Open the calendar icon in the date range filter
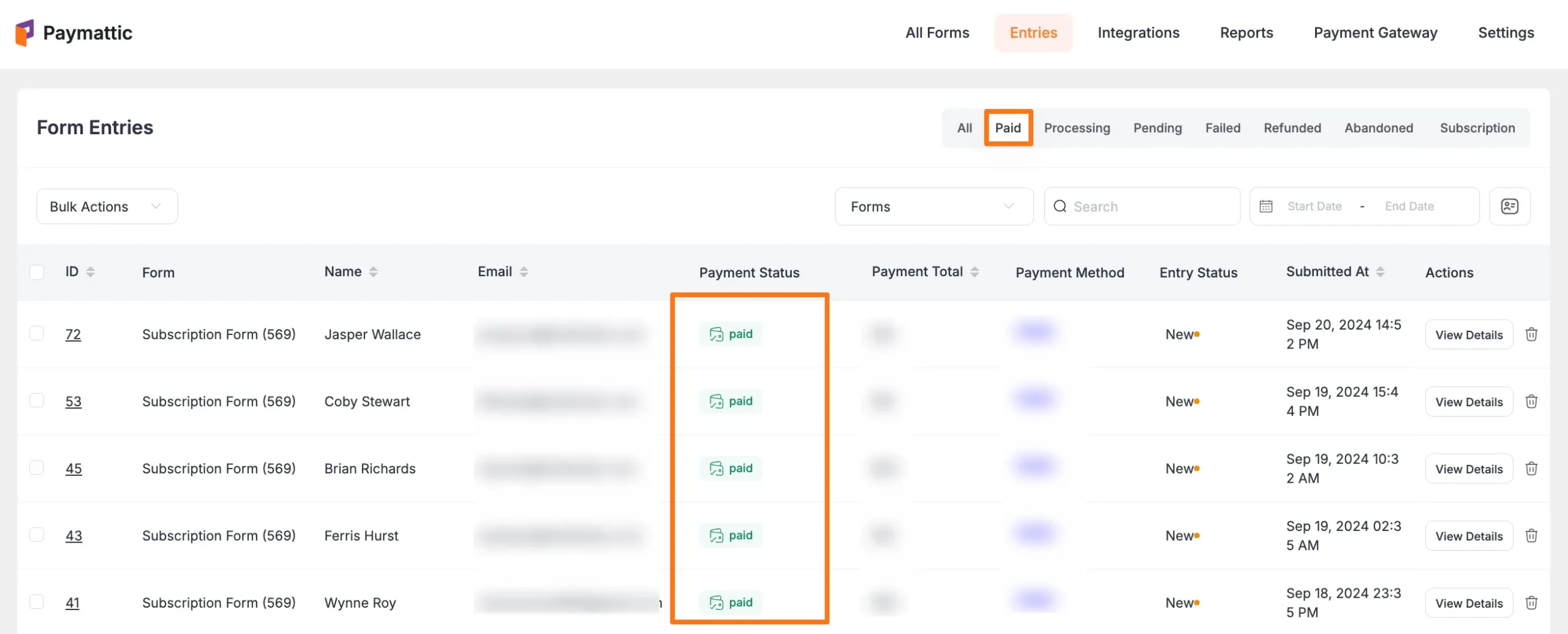Viewport: 1568px width, 634px height. 1267,206
